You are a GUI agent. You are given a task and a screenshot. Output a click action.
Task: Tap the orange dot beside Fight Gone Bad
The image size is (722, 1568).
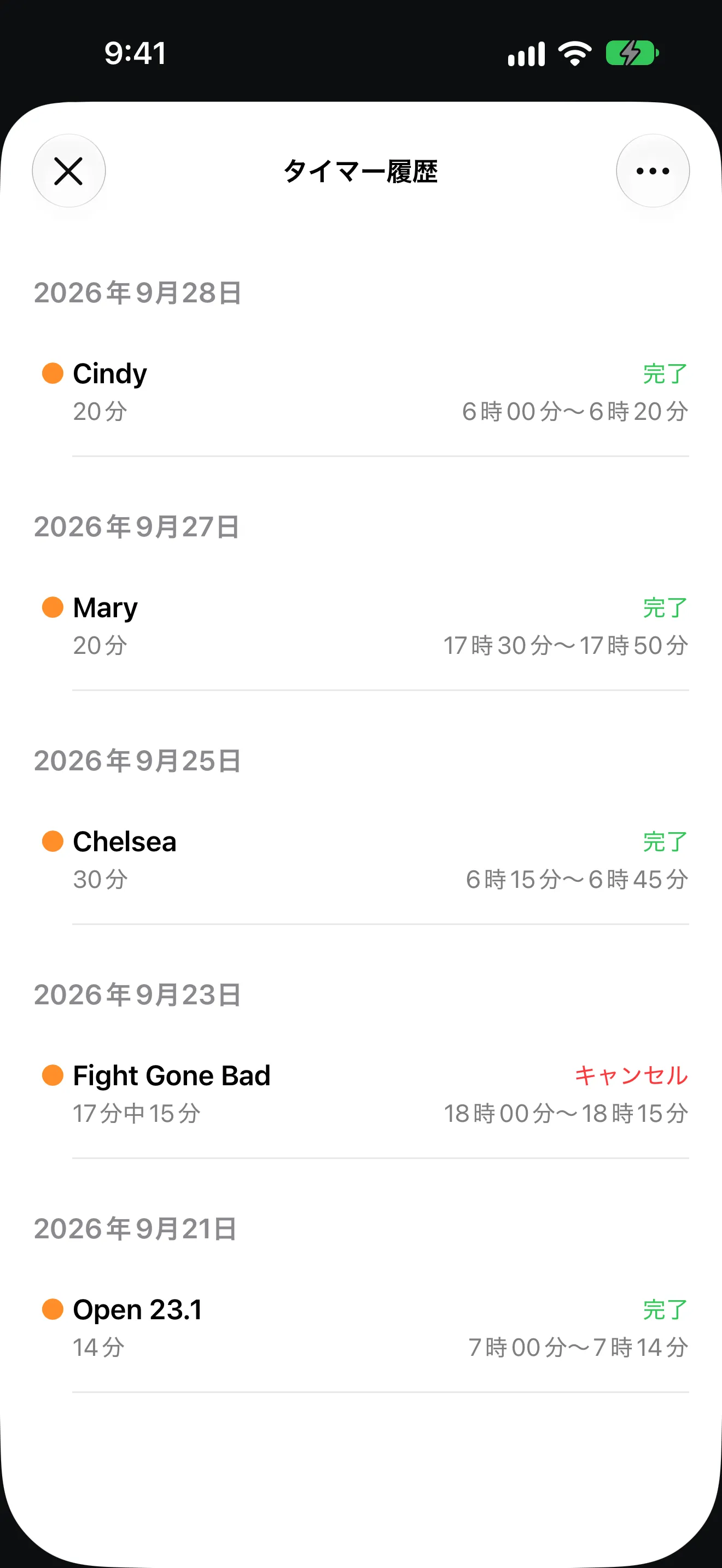(x=53, y=1075)
